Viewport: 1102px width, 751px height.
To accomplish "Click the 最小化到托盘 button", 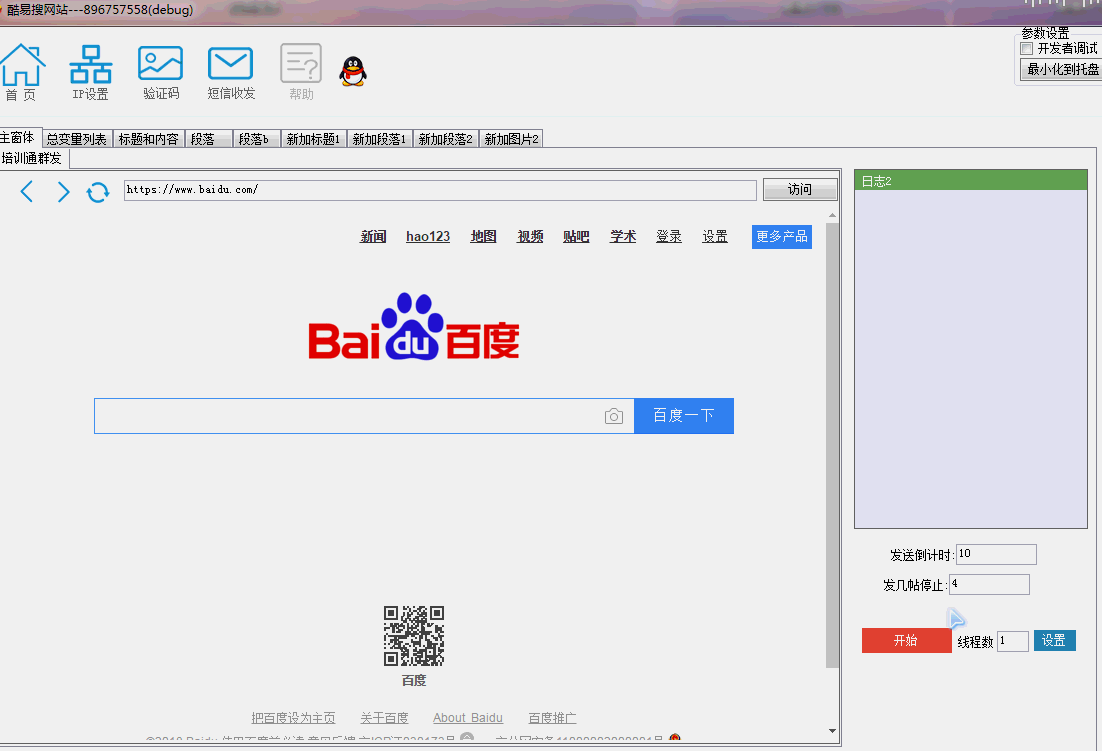I will tap(1062, 69).
